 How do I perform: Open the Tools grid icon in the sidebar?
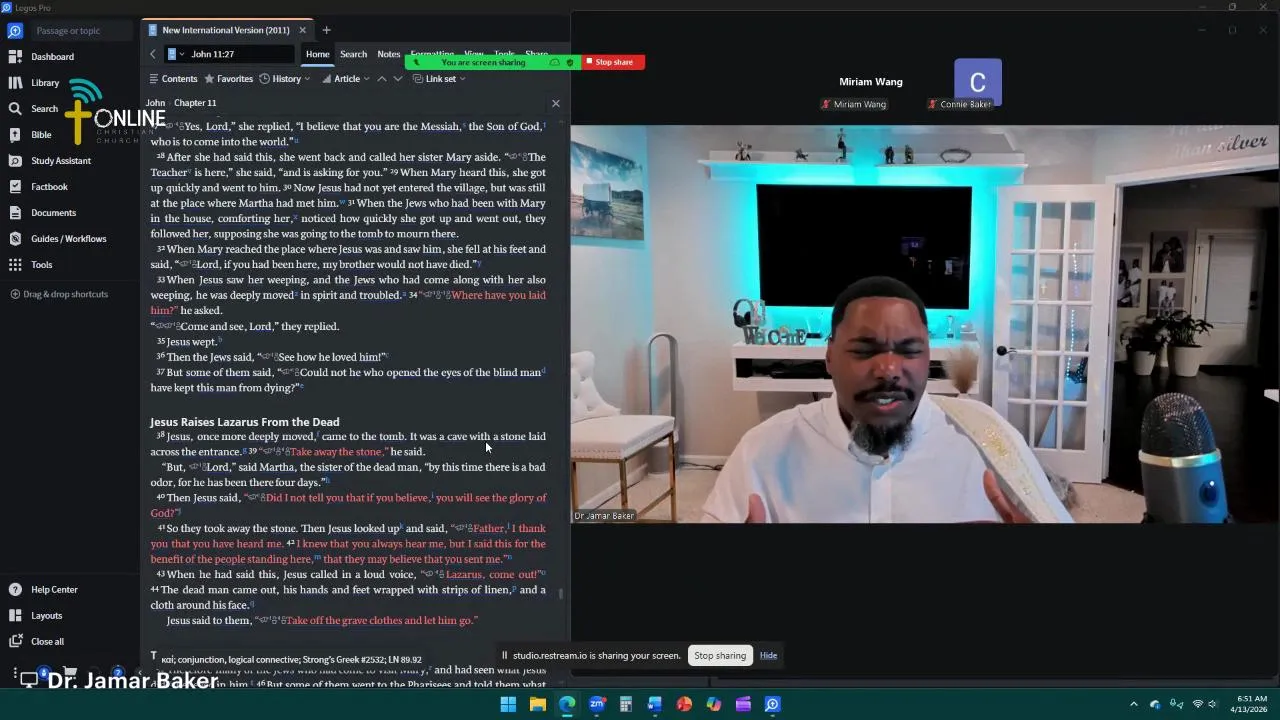point(15,265)
